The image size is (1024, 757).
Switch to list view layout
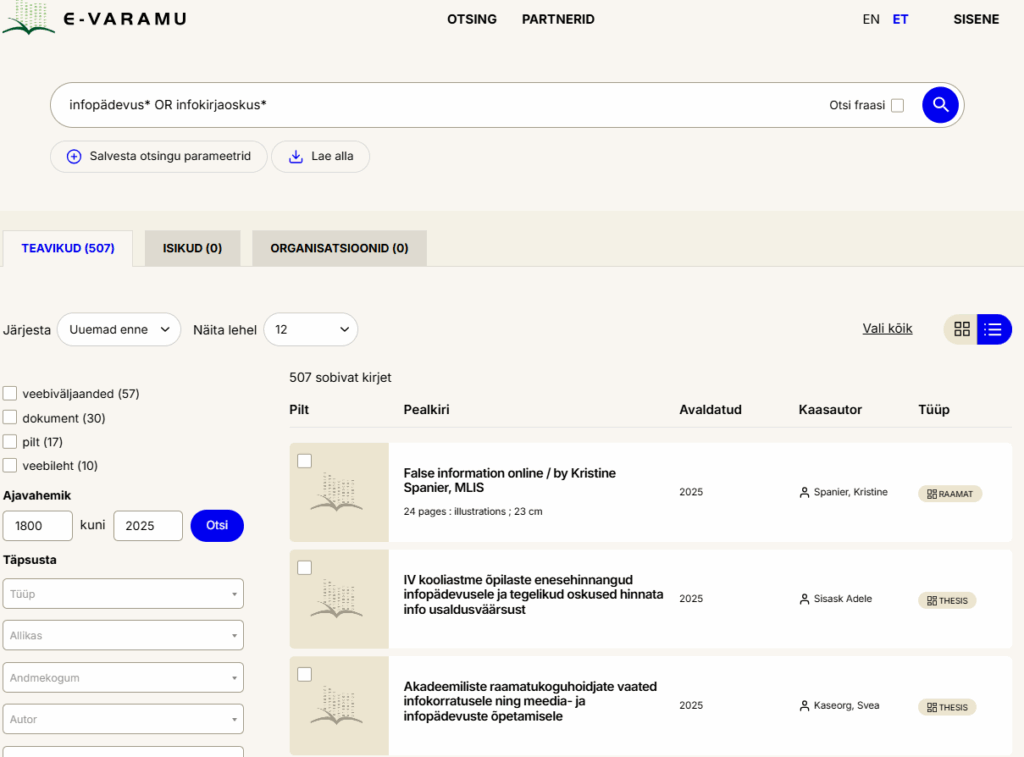[993, 329]
